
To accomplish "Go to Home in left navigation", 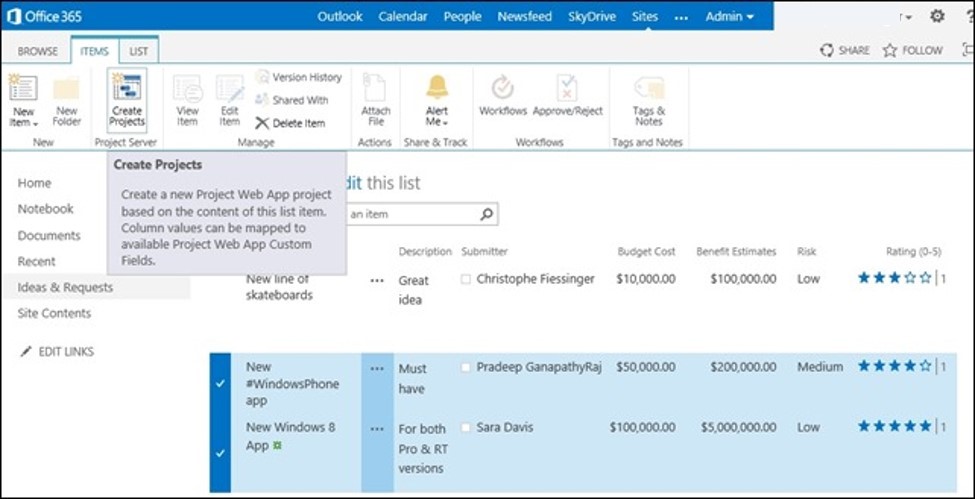I will tap(35, 183).
